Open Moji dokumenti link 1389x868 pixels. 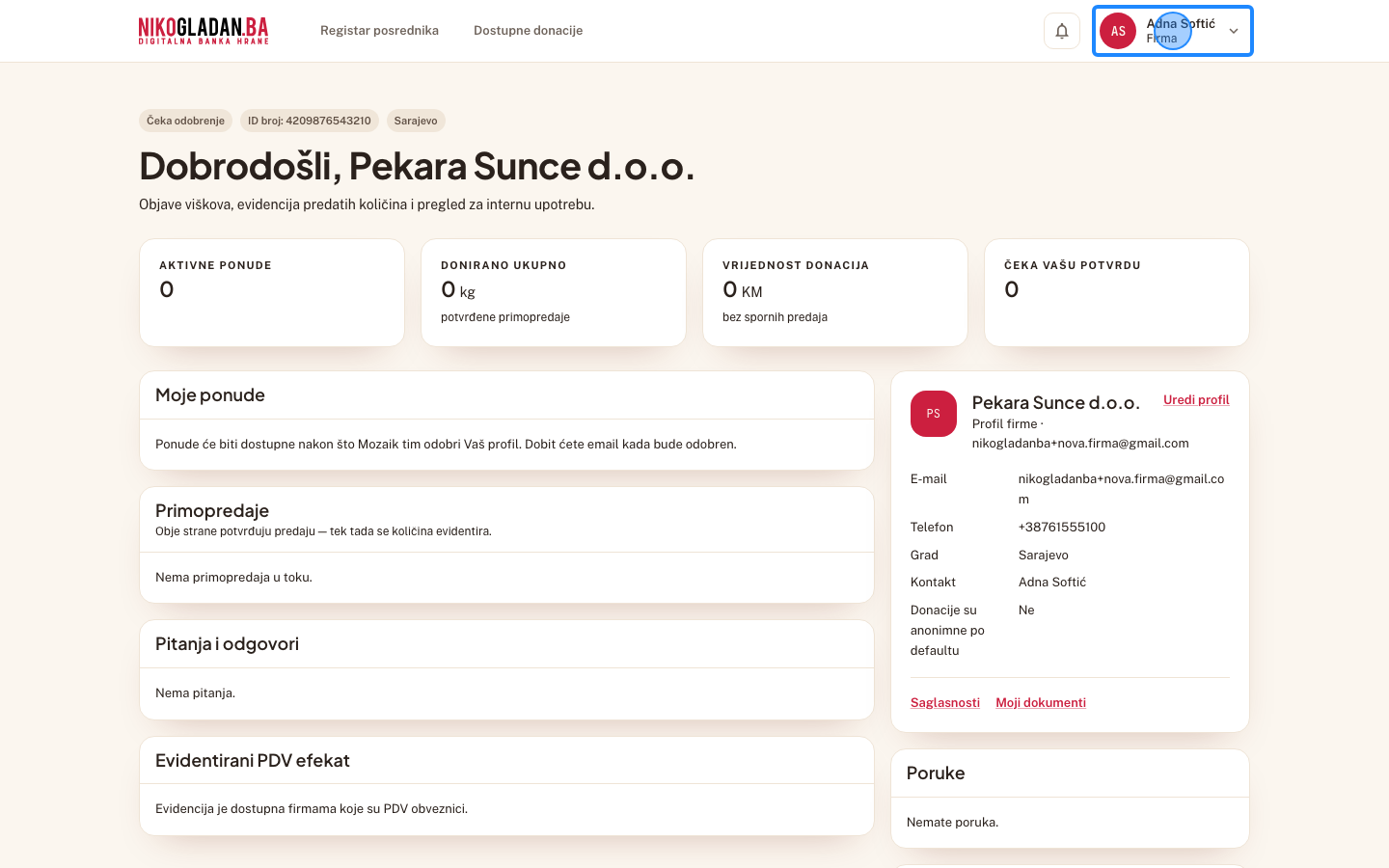[x=1041, y=703]
